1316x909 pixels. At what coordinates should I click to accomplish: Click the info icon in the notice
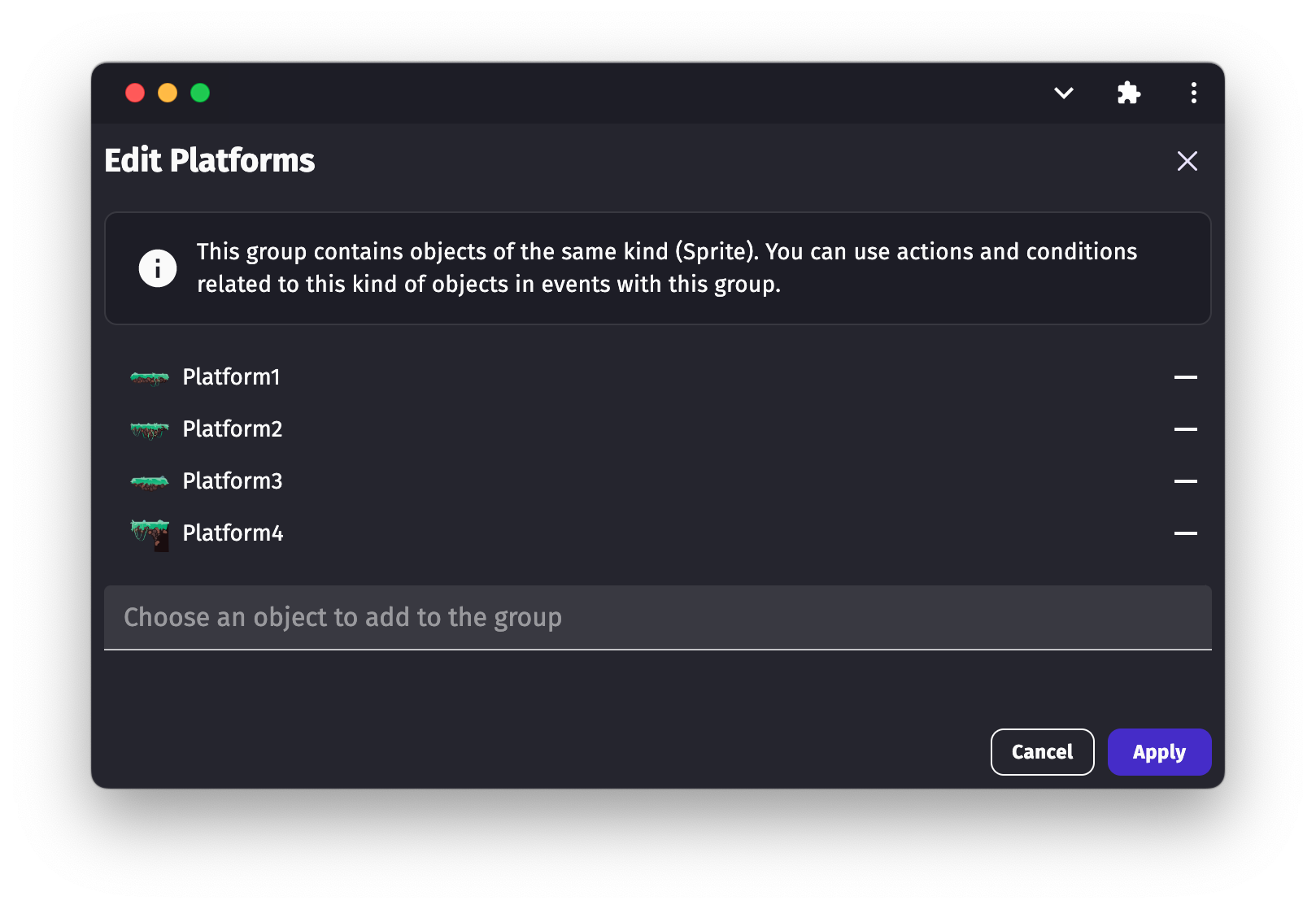click(x=158, y=268)
